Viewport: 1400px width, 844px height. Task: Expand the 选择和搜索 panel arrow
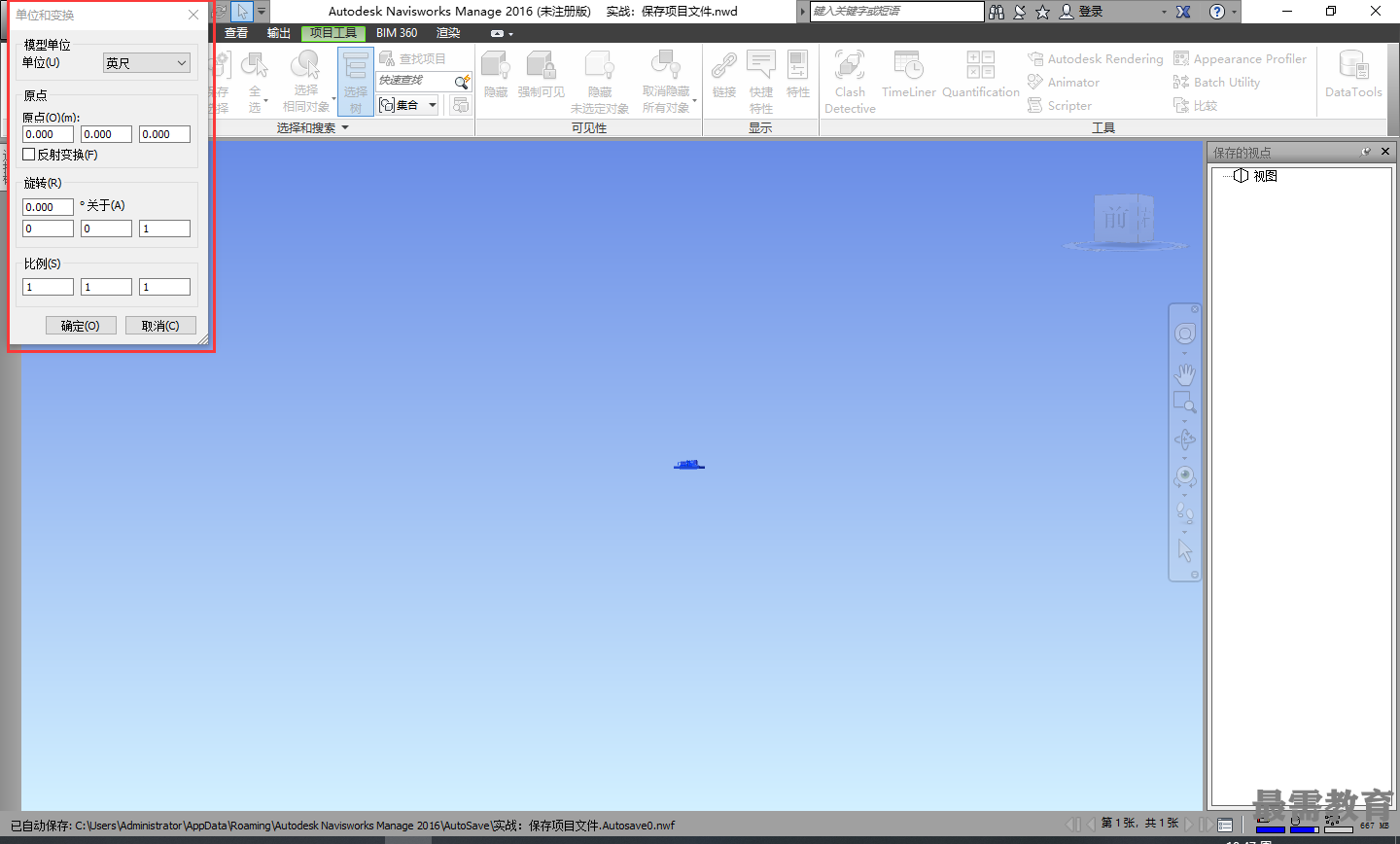click(345, 127)
